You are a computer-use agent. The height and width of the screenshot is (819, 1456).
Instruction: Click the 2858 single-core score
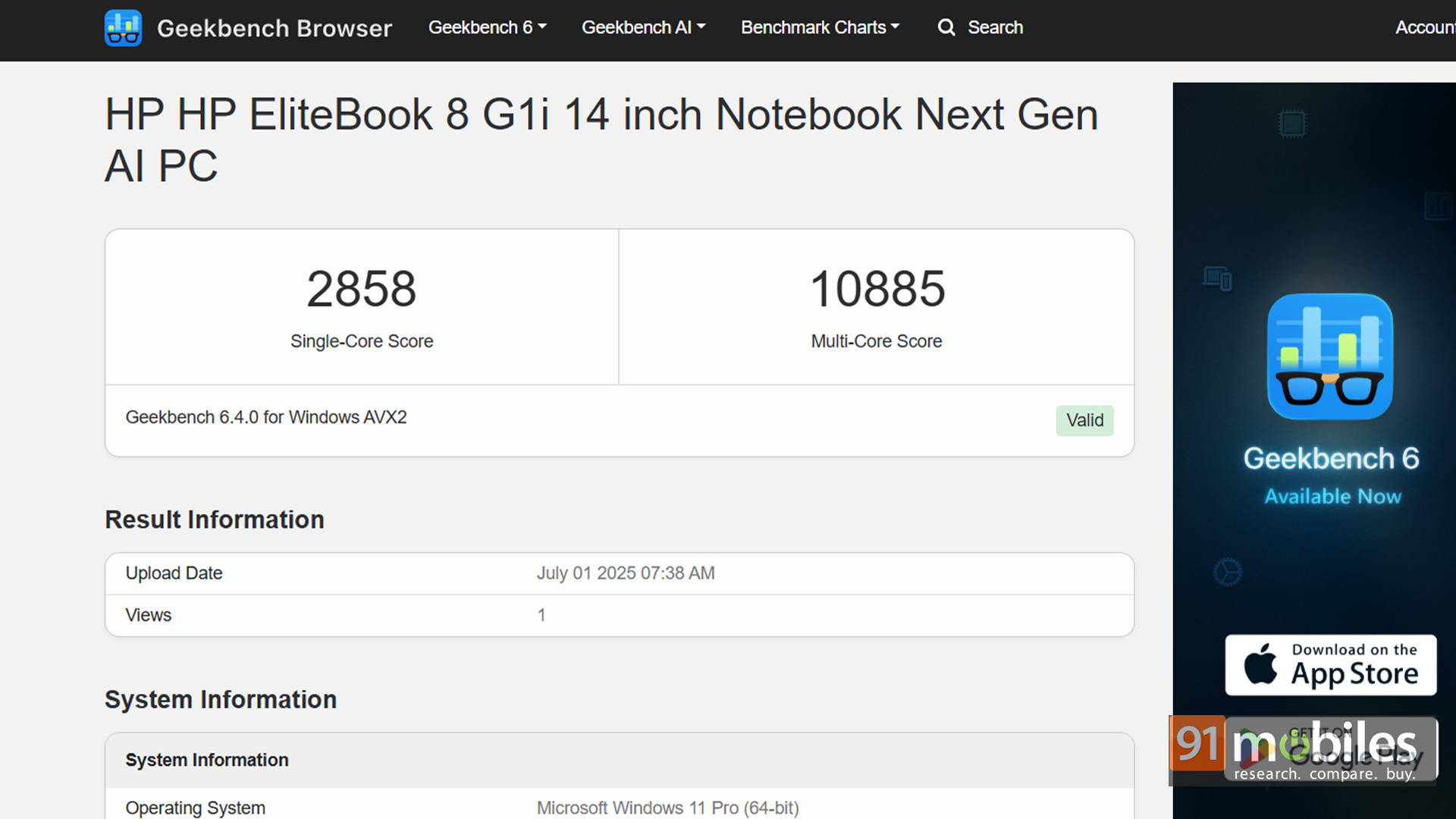coord(362,289)
